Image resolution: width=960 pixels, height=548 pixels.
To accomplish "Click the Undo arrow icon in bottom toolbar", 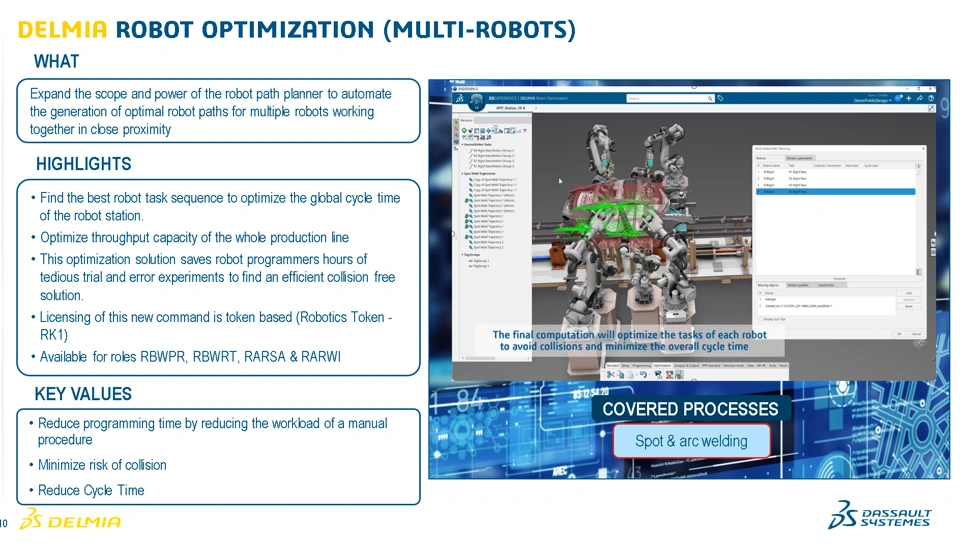I will (643, 374).
